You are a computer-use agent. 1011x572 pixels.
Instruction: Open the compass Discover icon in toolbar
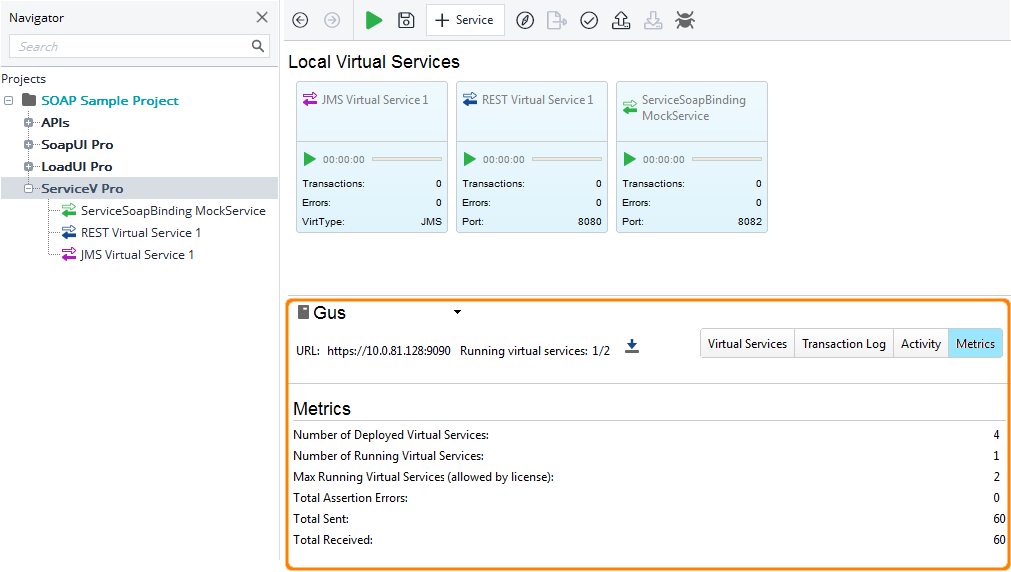525,21
